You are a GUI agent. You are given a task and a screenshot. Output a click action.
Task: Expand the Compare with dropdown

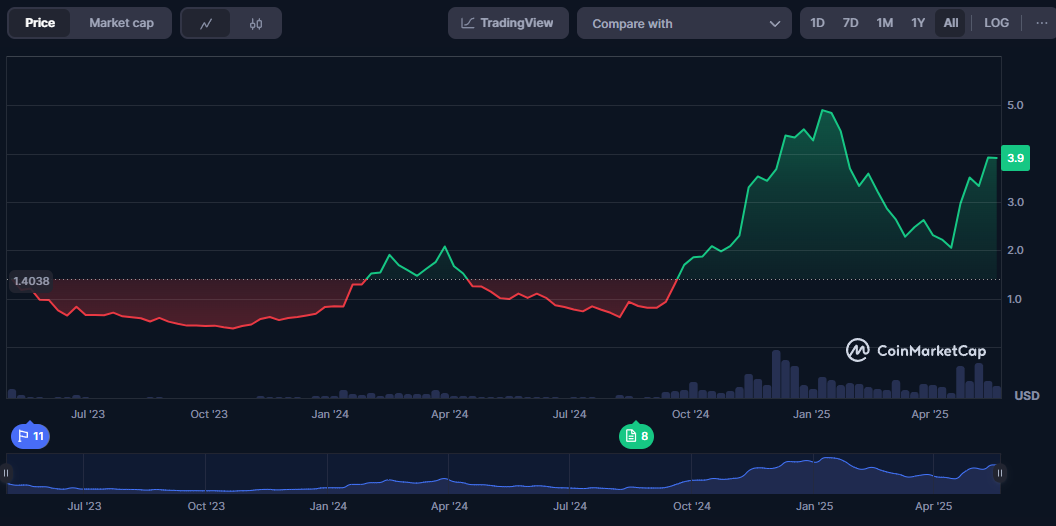pyautogui.click(x=684, y=23)
